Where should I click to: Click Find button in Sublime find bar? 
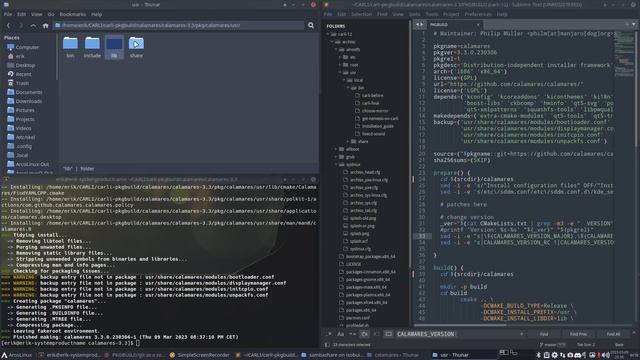(x=544, y=334)
